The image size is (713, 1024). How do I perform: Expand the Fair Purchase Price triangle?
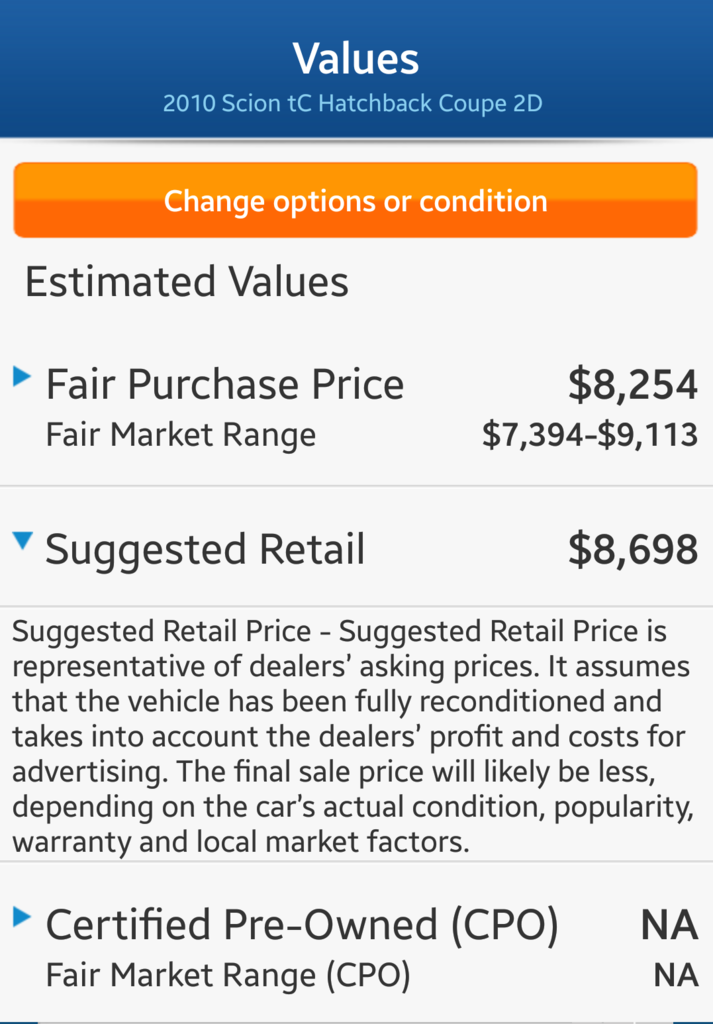point(22,377)
